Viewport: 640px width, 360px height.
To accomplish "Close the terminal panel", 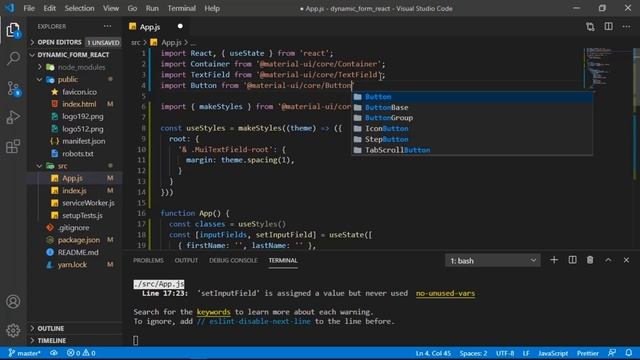I will pyautogui.click(x=626, y=260).
